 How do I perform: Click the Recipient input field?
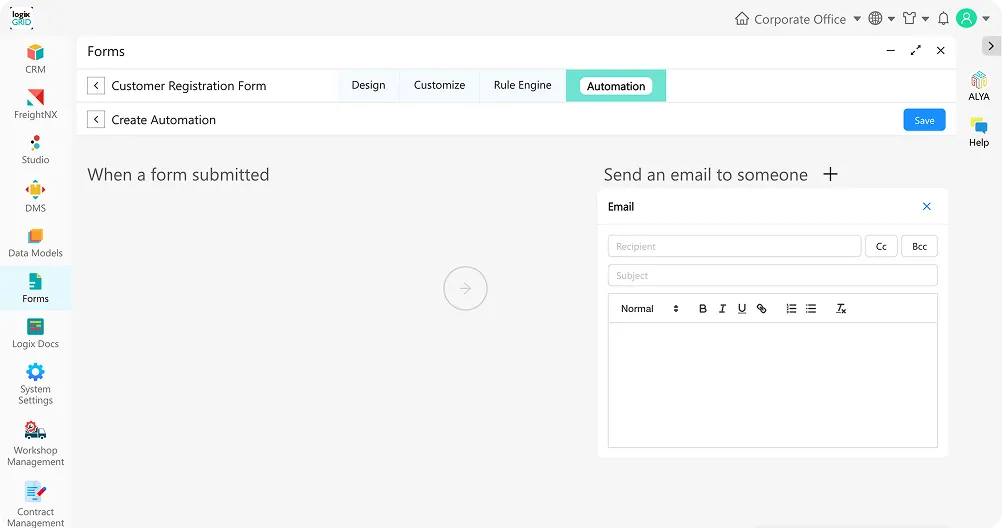734,246
